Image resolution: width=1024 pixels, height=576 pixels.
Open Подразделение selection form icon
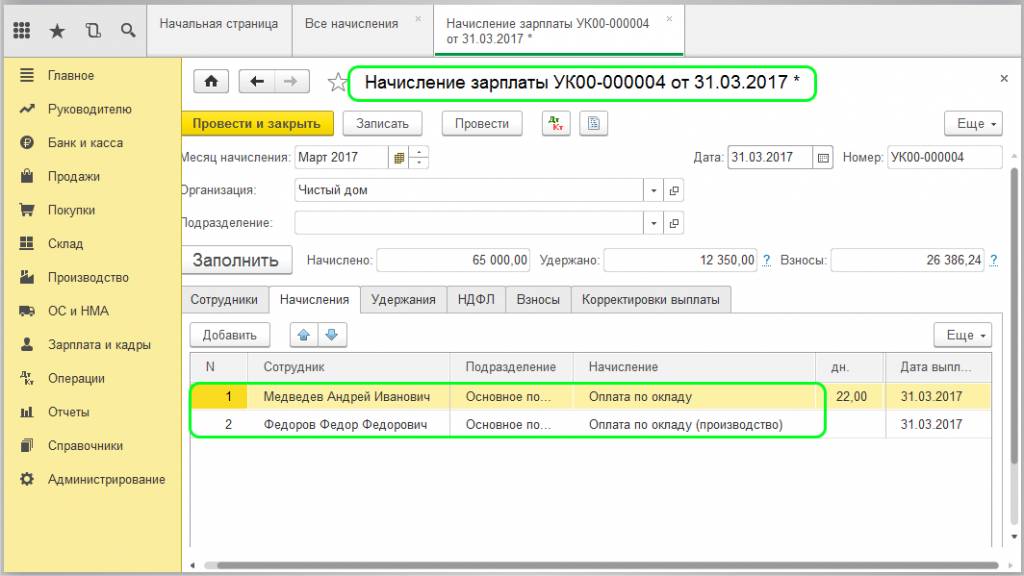pos(674,223)
